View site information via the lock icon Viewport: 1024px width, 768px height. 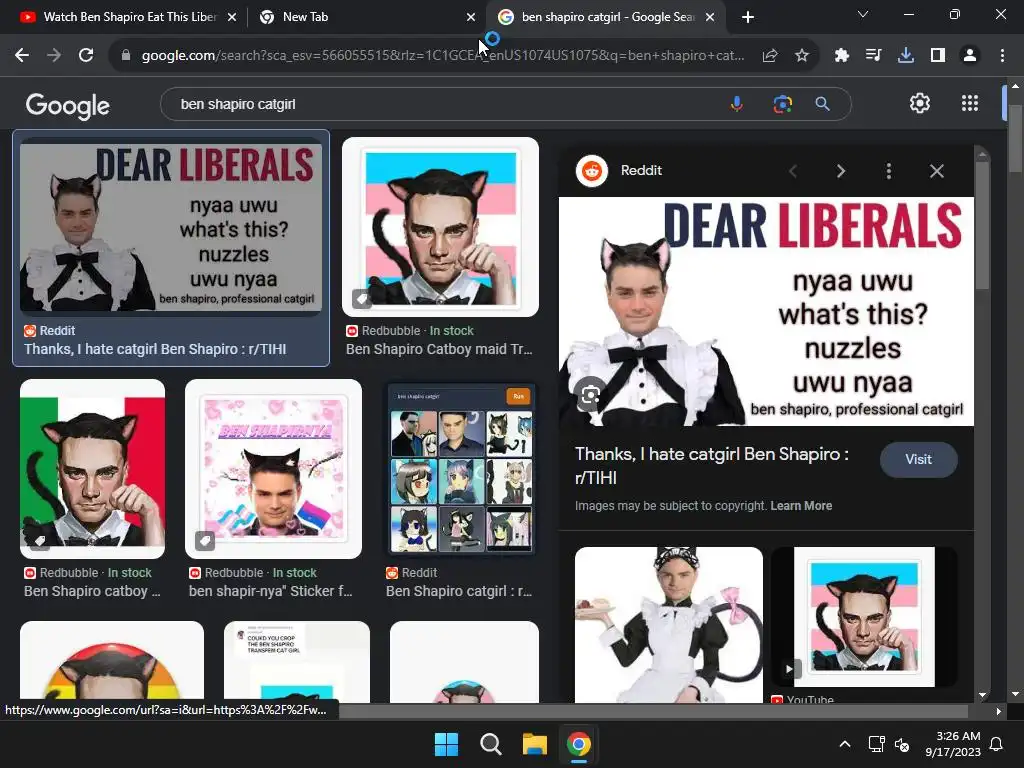coord(126,56)
